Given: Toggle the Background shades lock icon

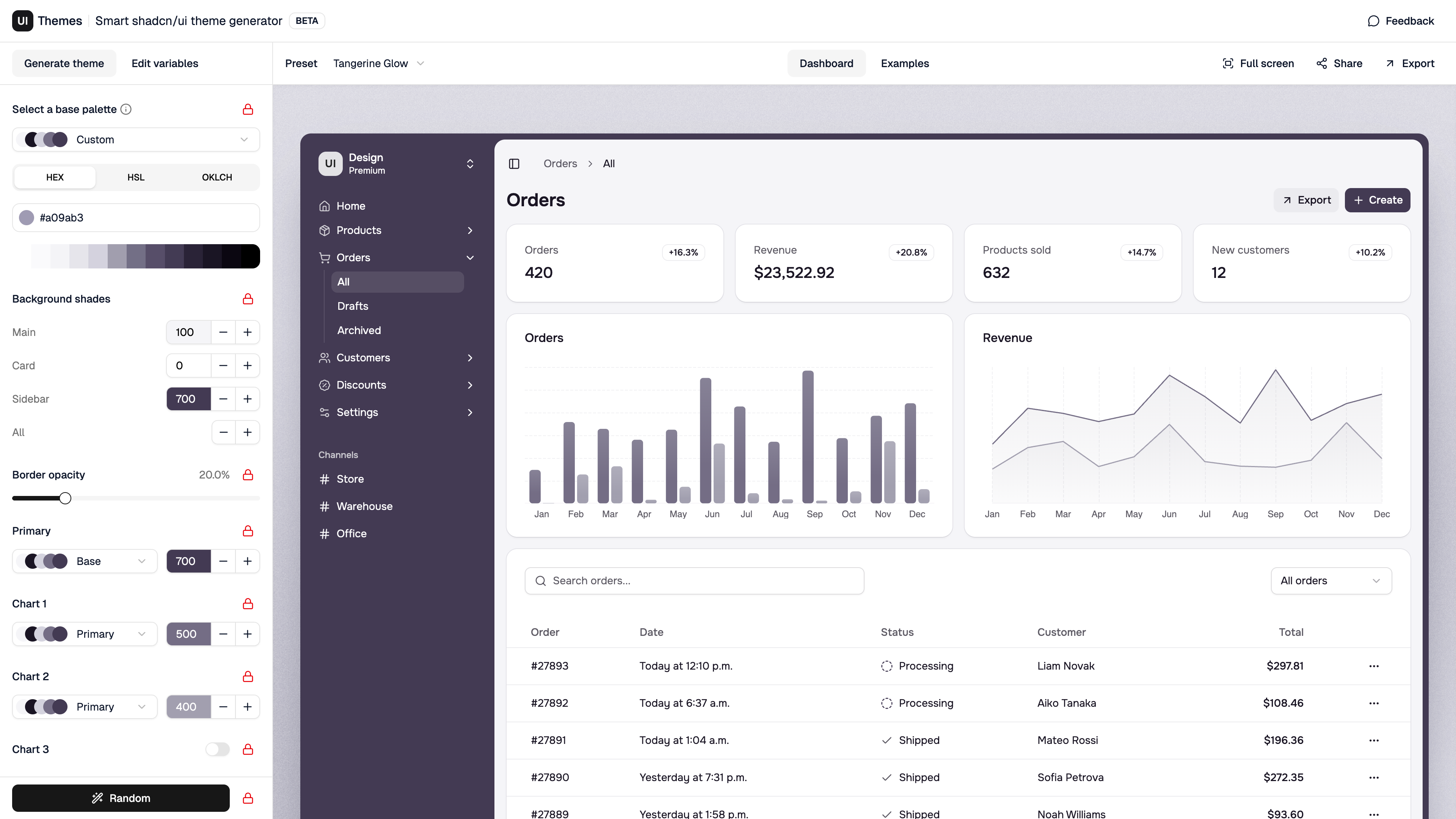Looking at the screenshot, I should (x=248, y=299).
